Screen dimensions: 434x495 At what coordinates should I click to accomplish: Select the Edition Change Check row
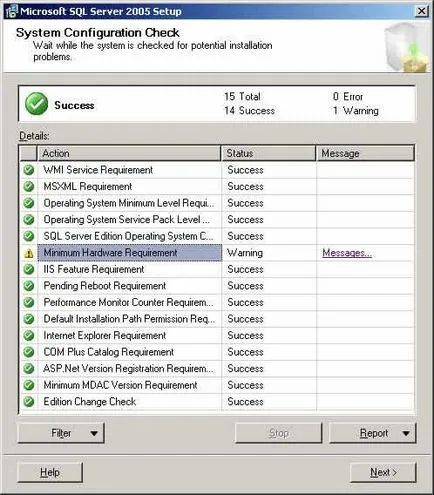tap(217, 402)
